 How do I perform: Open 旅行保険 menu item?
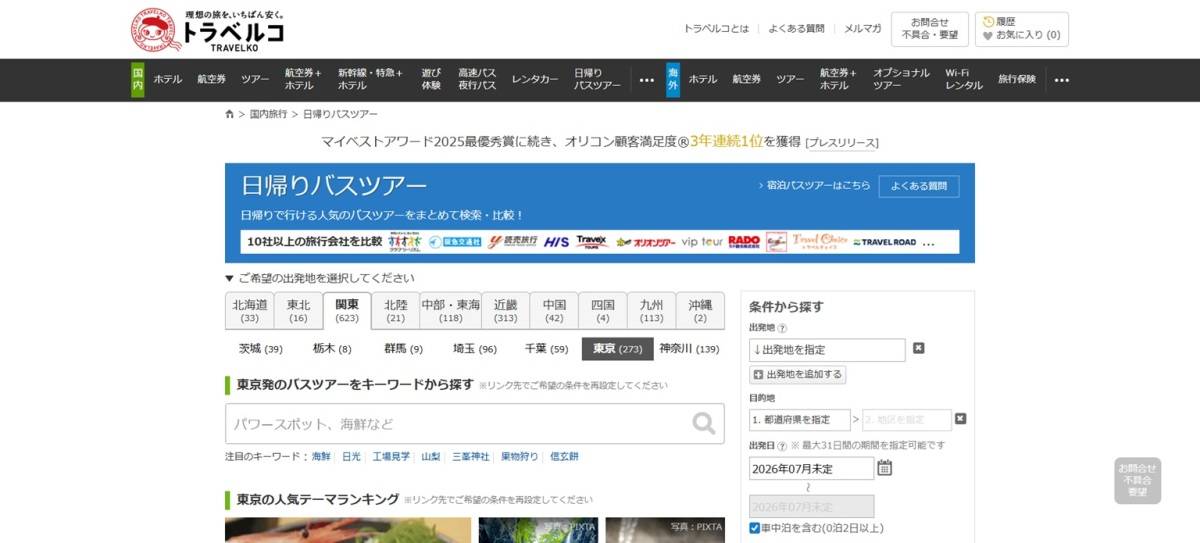1017,80
